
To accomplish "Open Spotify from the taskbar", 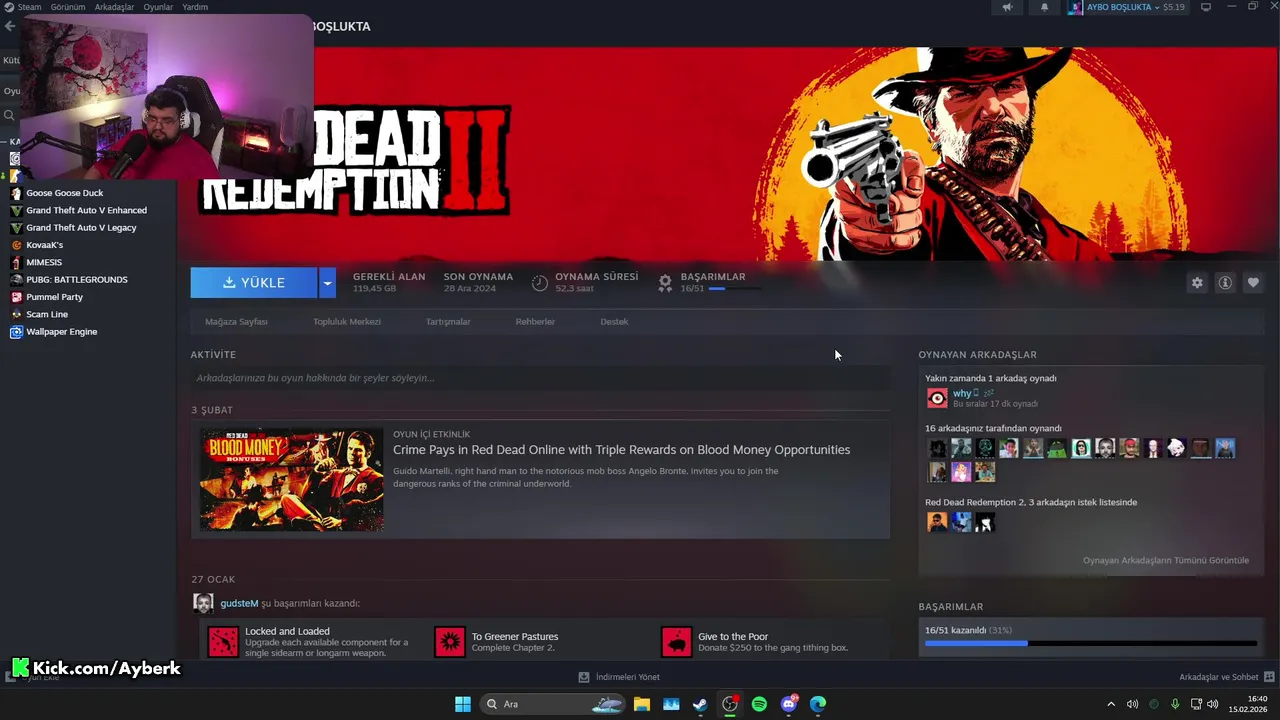I will coord(759,704).
